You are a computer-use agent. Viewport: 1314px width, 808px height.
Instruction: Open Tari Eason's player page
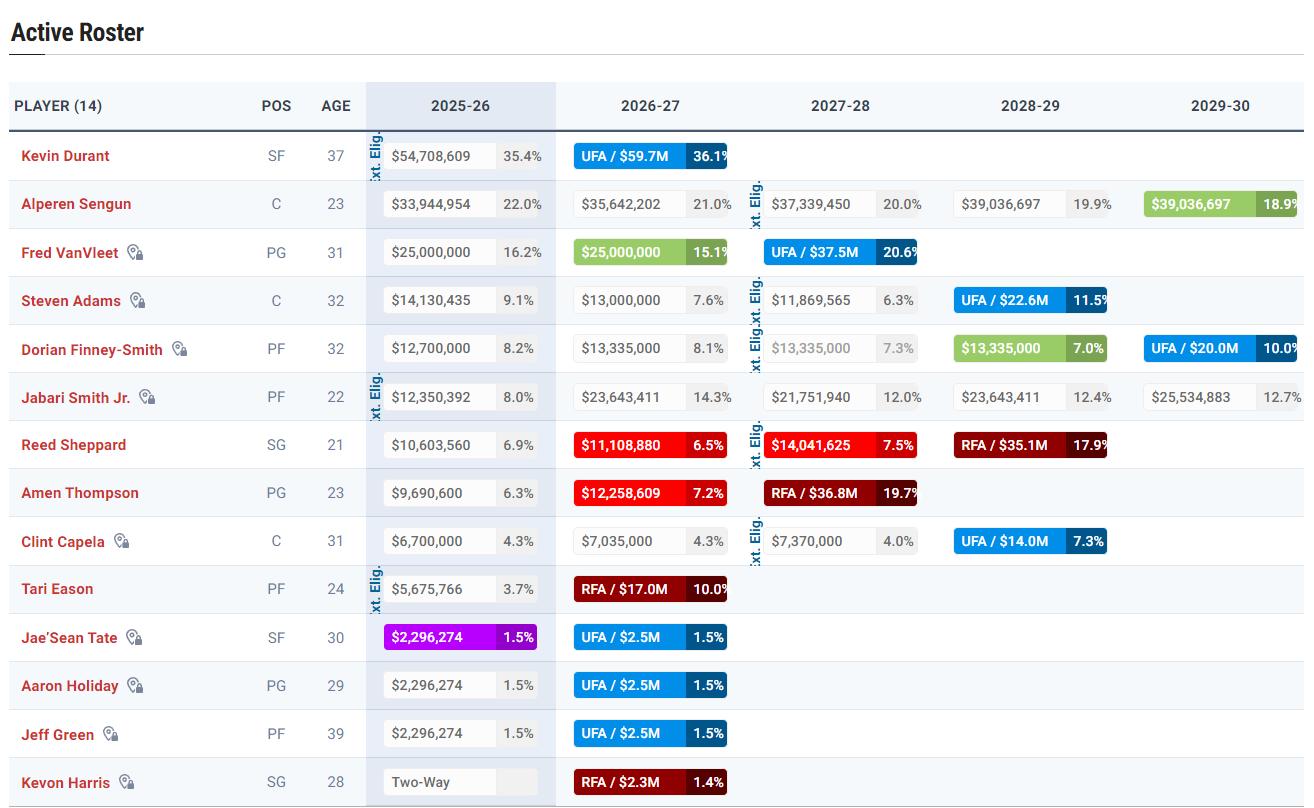[57, 589]
